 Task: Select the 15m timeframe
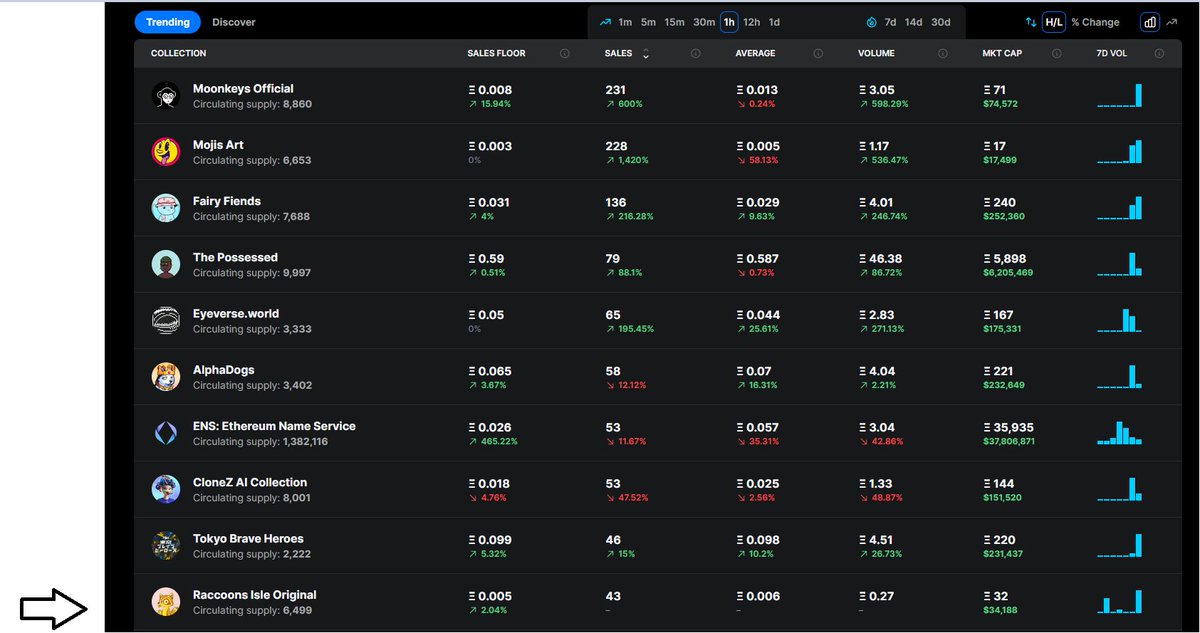tap(675, 22)
